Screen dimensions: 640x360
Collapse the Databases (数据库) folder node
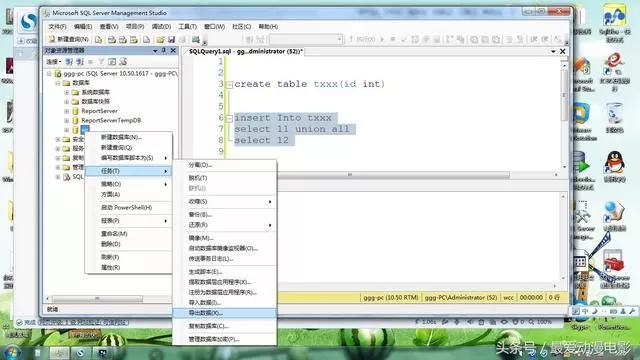click(x=58, y=83)
